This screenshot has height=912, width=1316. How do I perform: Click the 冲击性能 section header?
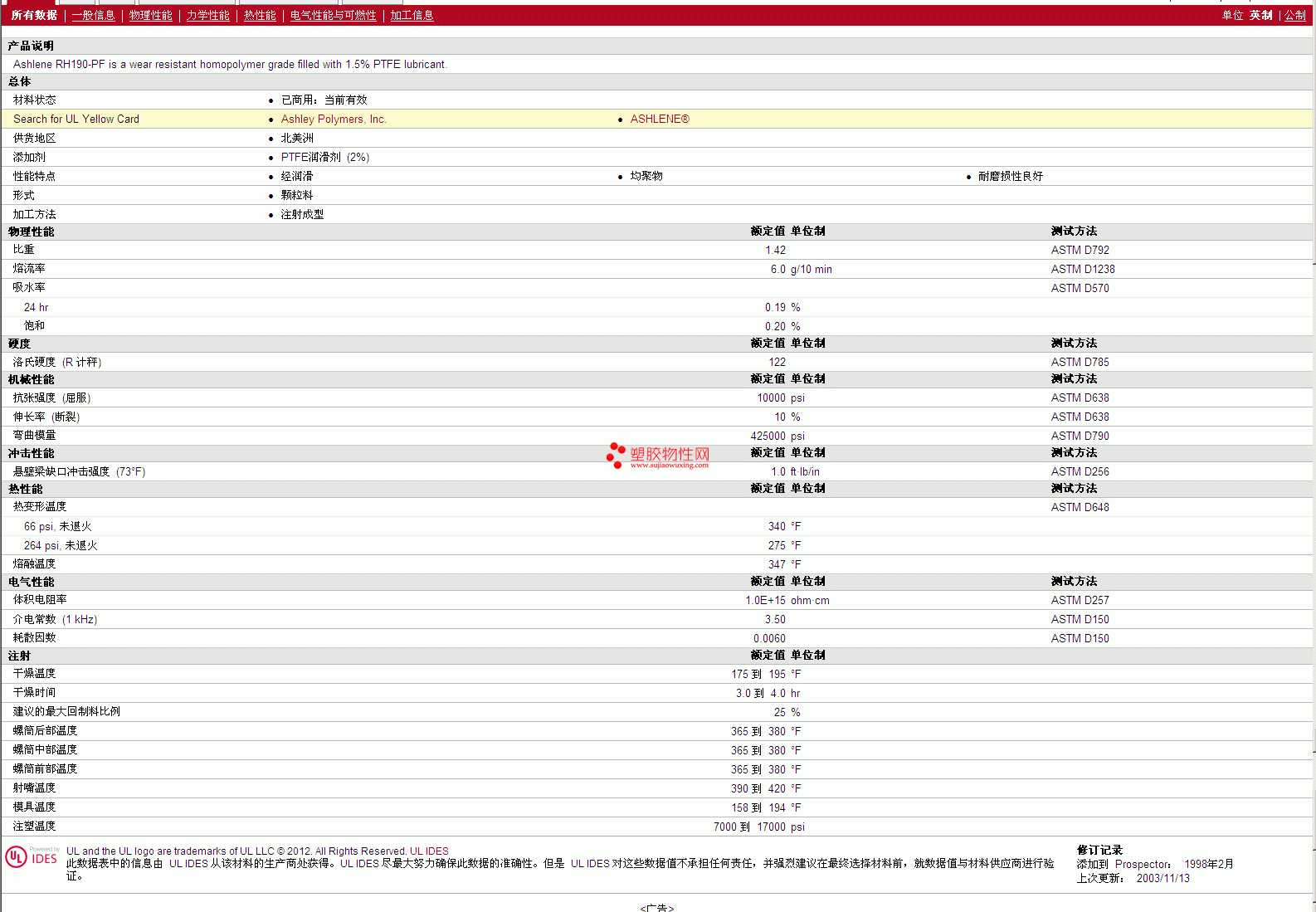(31, 453)
